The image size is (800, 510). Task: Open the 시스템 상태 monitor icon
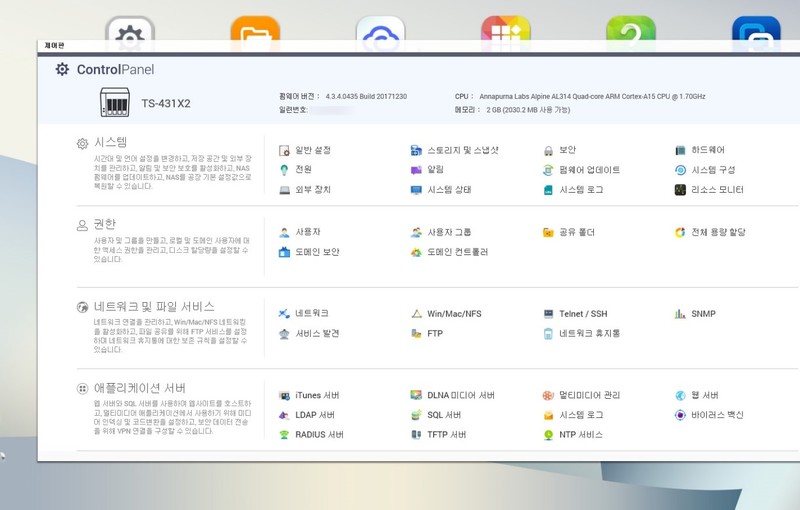tap(416, 190)
